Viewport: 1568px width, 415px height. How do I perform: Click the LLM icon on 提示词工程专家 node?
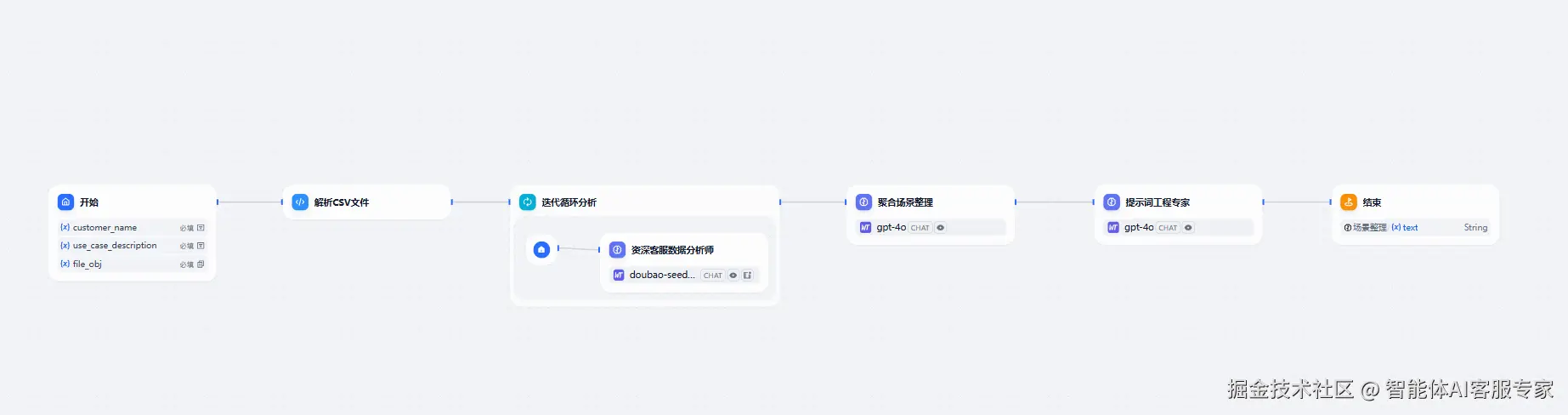click(x=1112, y=202)
